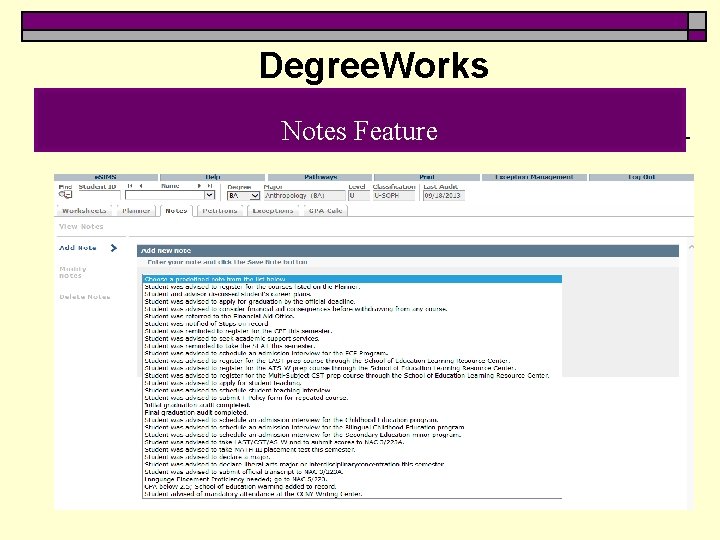Select 'Student was notified of Stops on record'
The image size is (720, 540).
(352, 324)
